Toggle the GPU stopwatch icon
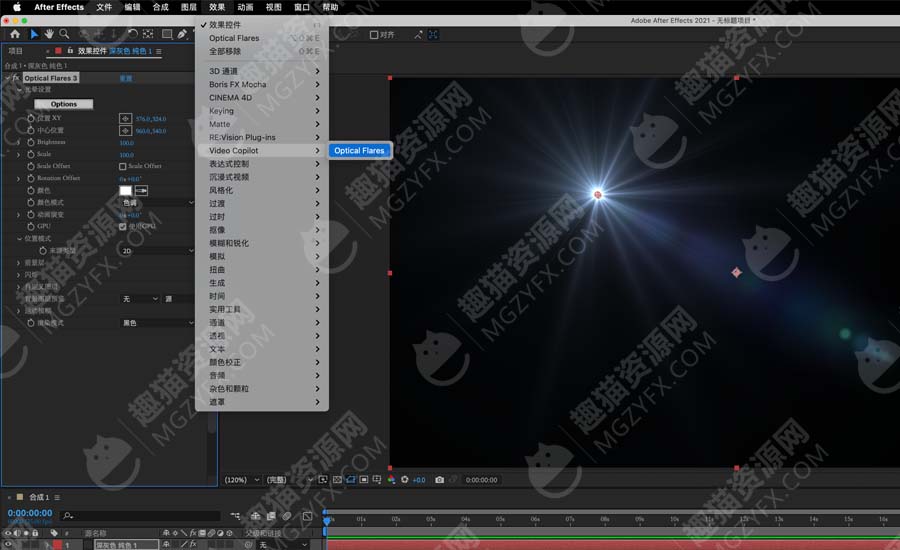The height and width of the screenshot is (550, 900). point(31,227)
